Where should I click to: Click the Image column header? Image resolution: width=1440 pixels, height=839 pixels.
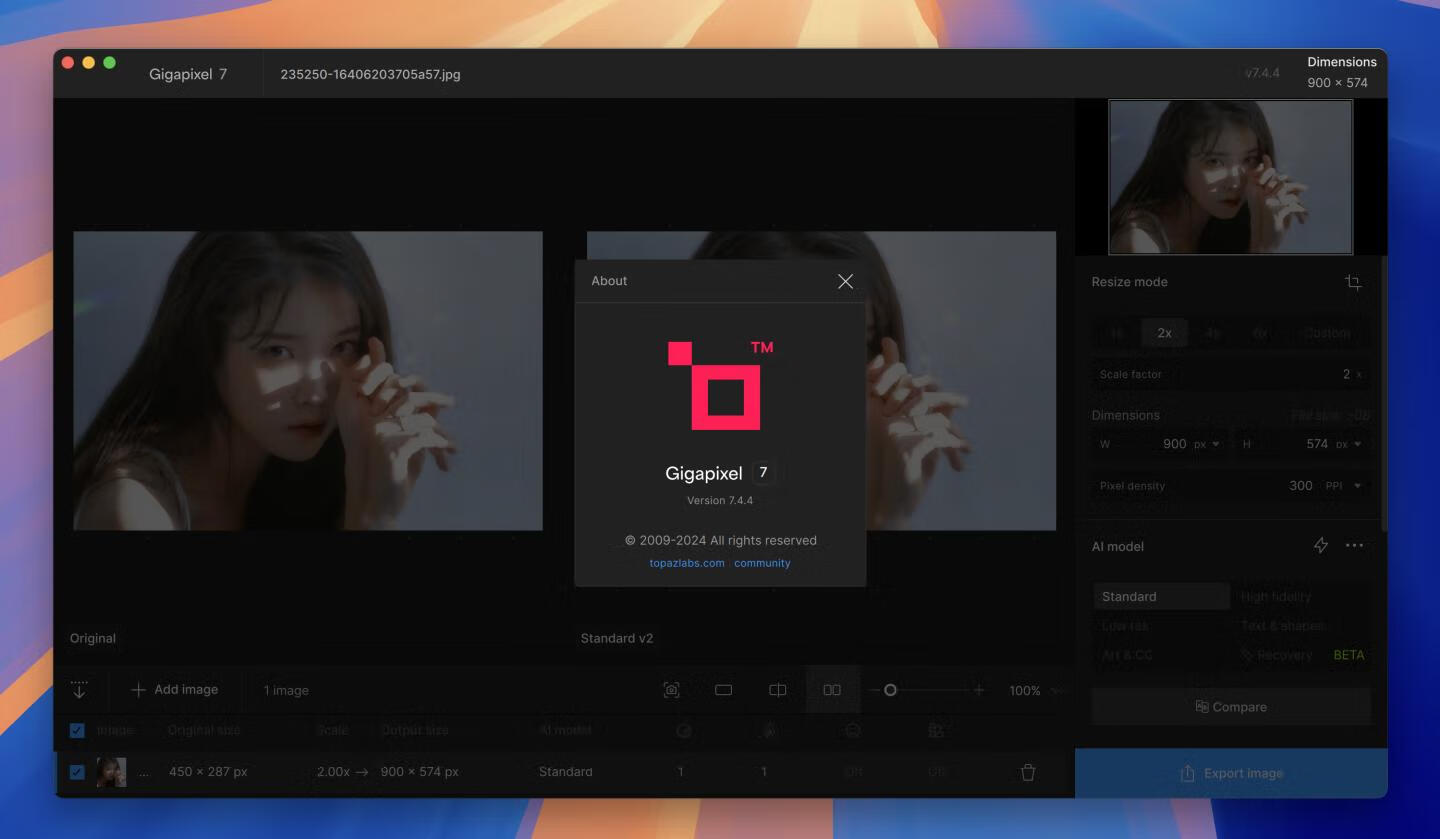click(115, 731)
